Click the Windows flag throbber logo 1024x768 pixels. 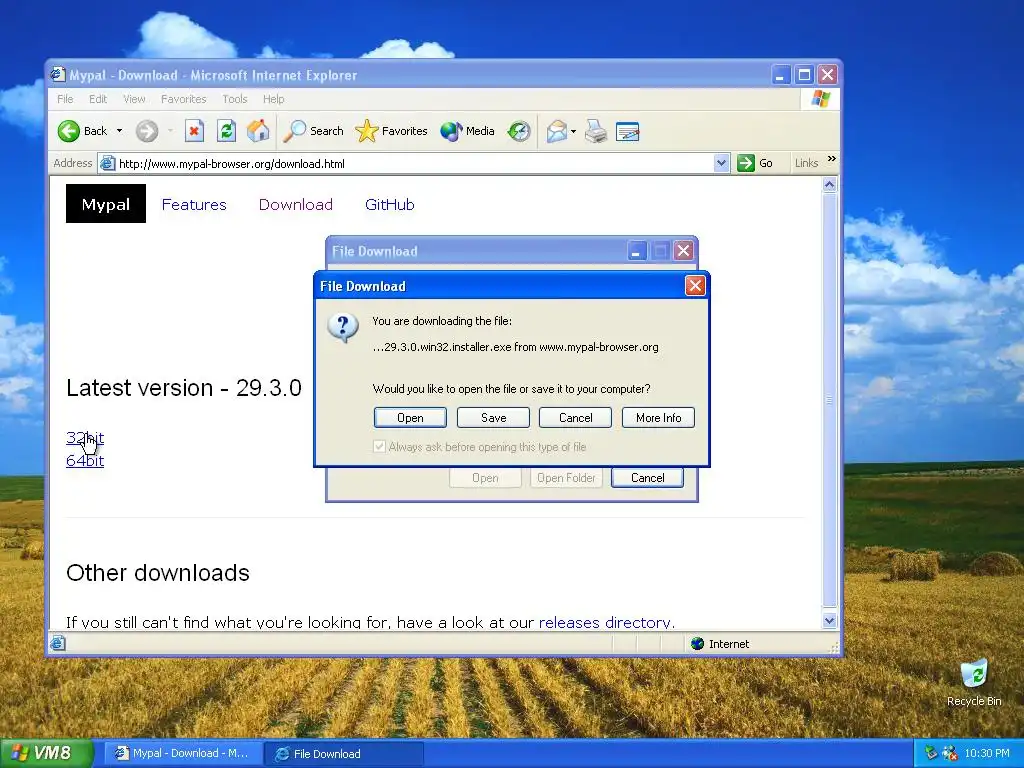click(820, 99)
